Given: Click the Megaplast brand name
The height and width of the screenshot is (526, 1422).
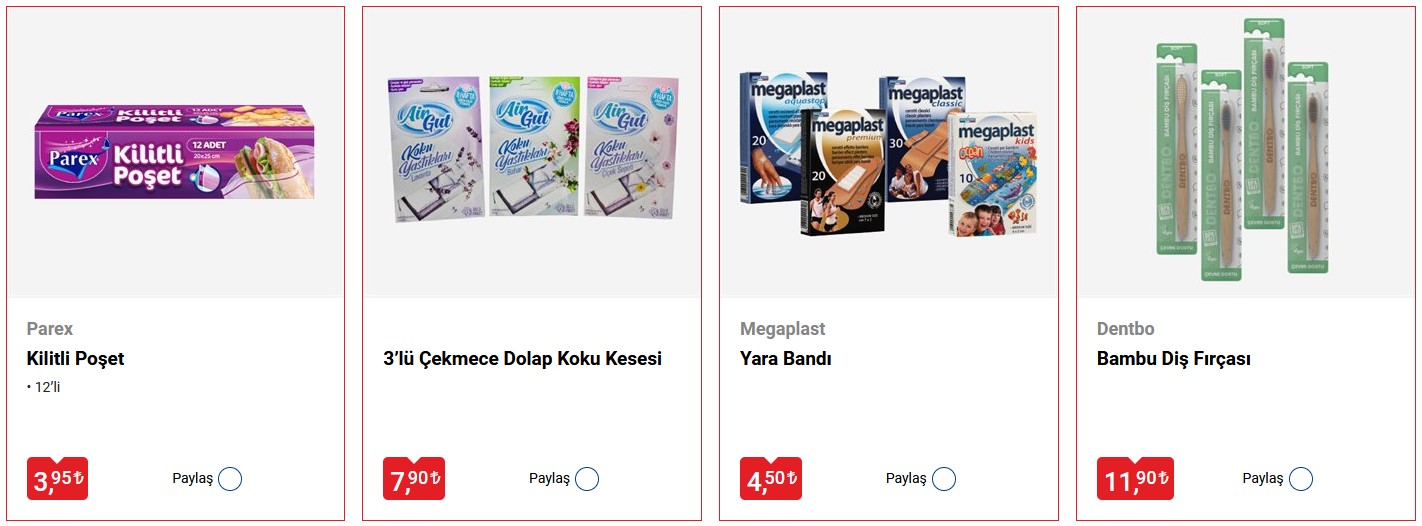Looking at the screenshot, I should (x=783, y=329).
